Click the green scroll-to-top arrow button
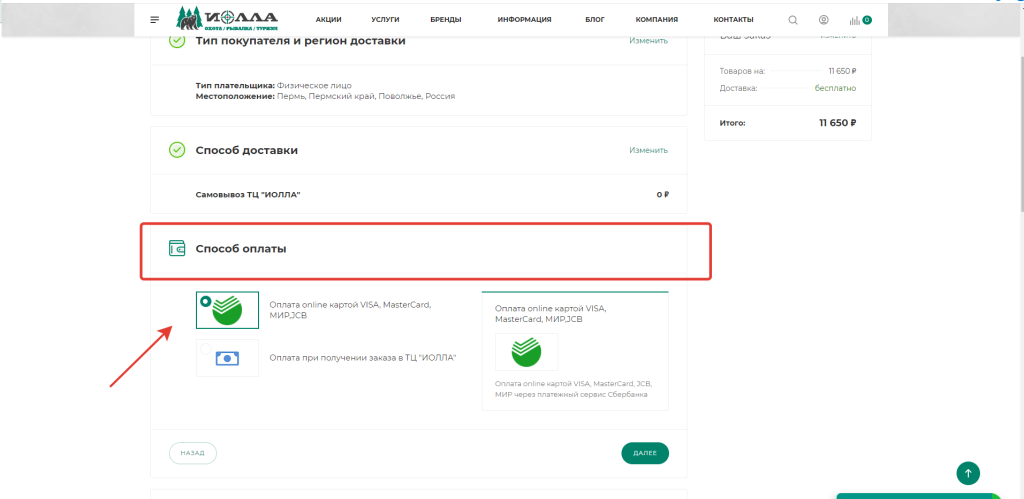The image size is (1024, 499). point(967,473)
